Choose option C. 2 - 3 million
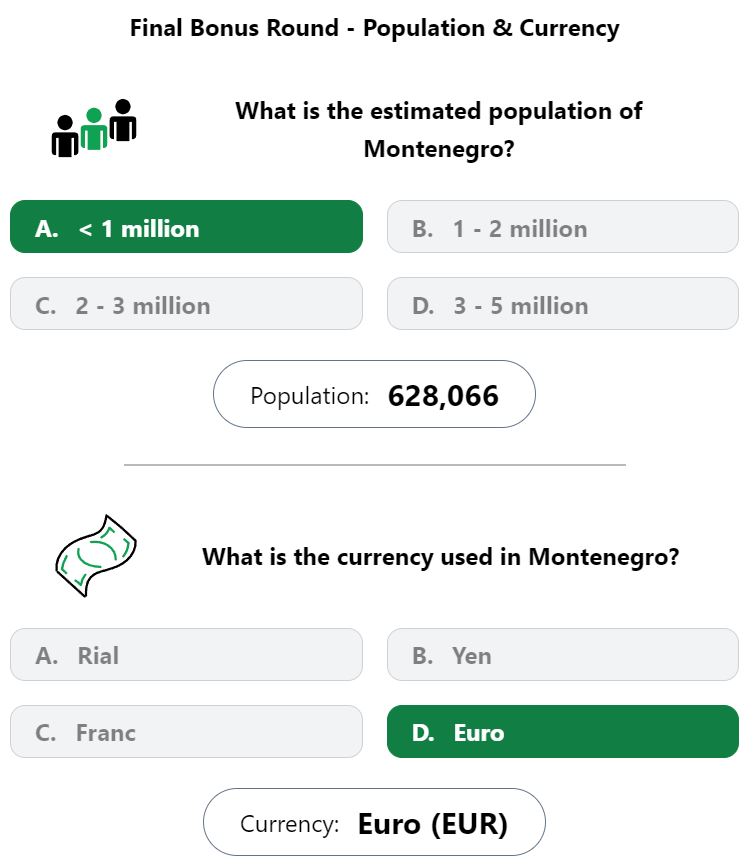This screenshot has height=866, width=754. (187, 304)
